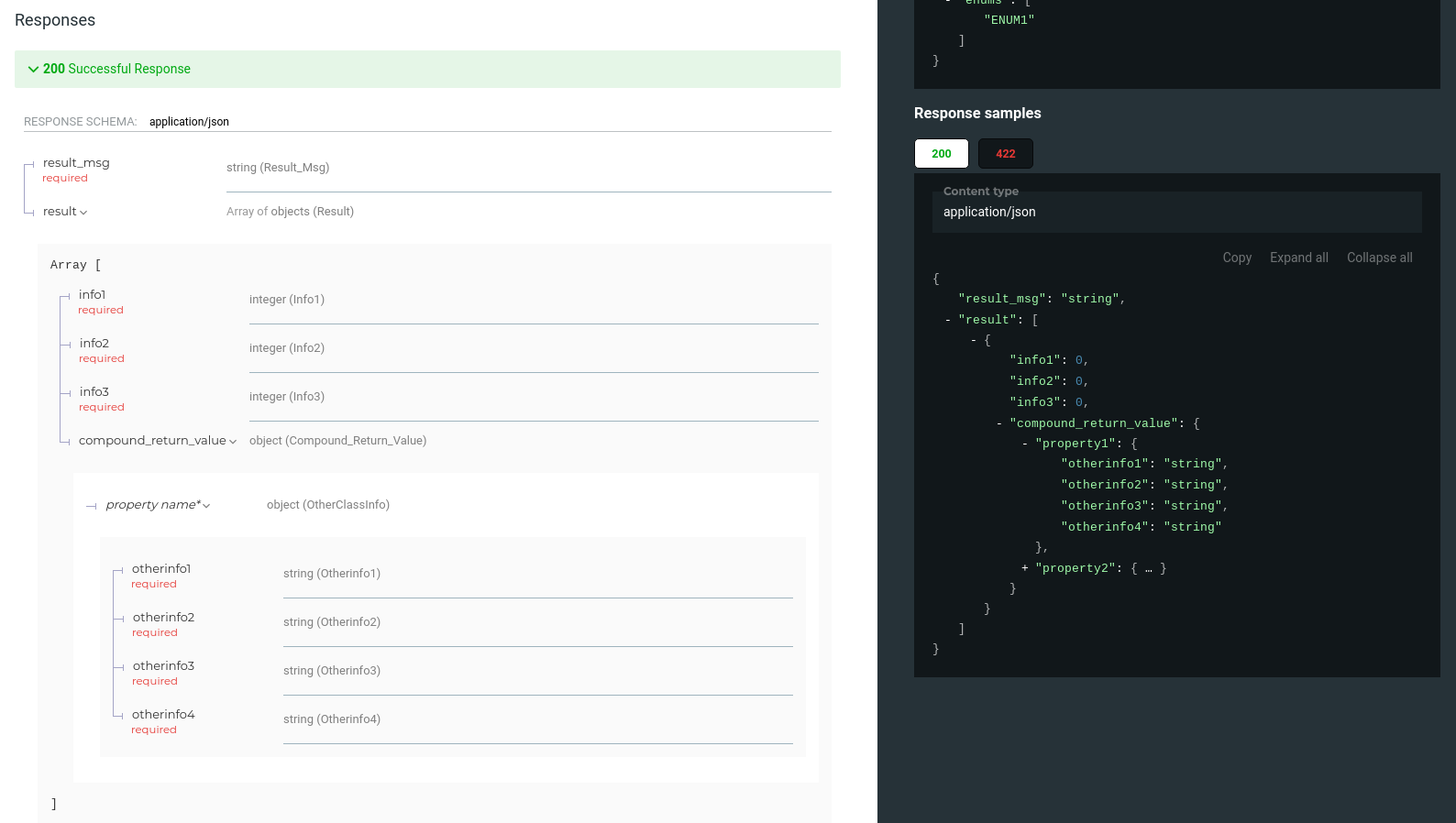Image resolution: width=1456 pixels, height=823 pixels.
Task: Click the string (Result_Msg) type text
Action: [x=278, y=168]
